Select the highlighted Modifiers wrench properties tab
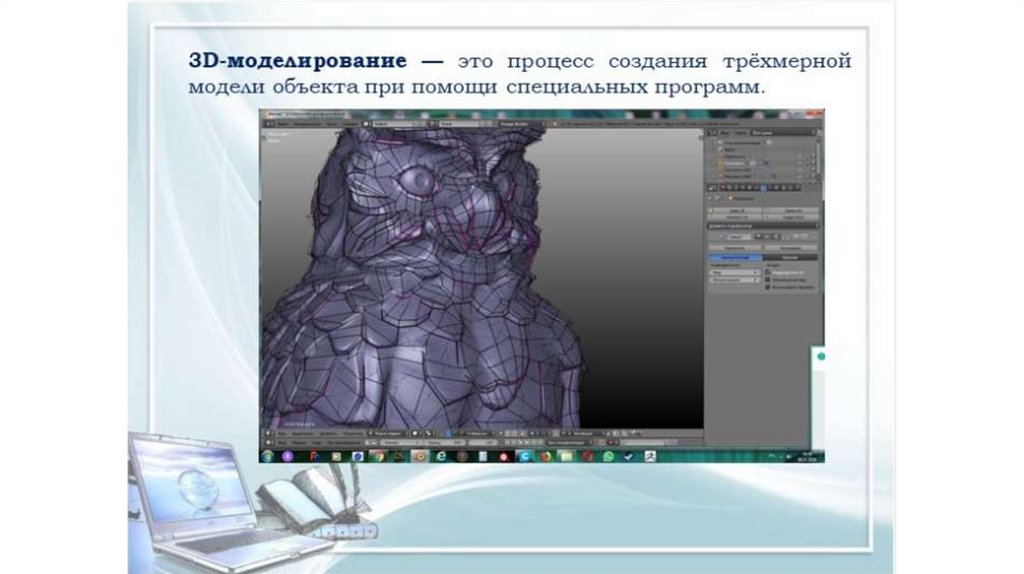The width and height of the screenshot is (1024, 574). coord(763,188)
